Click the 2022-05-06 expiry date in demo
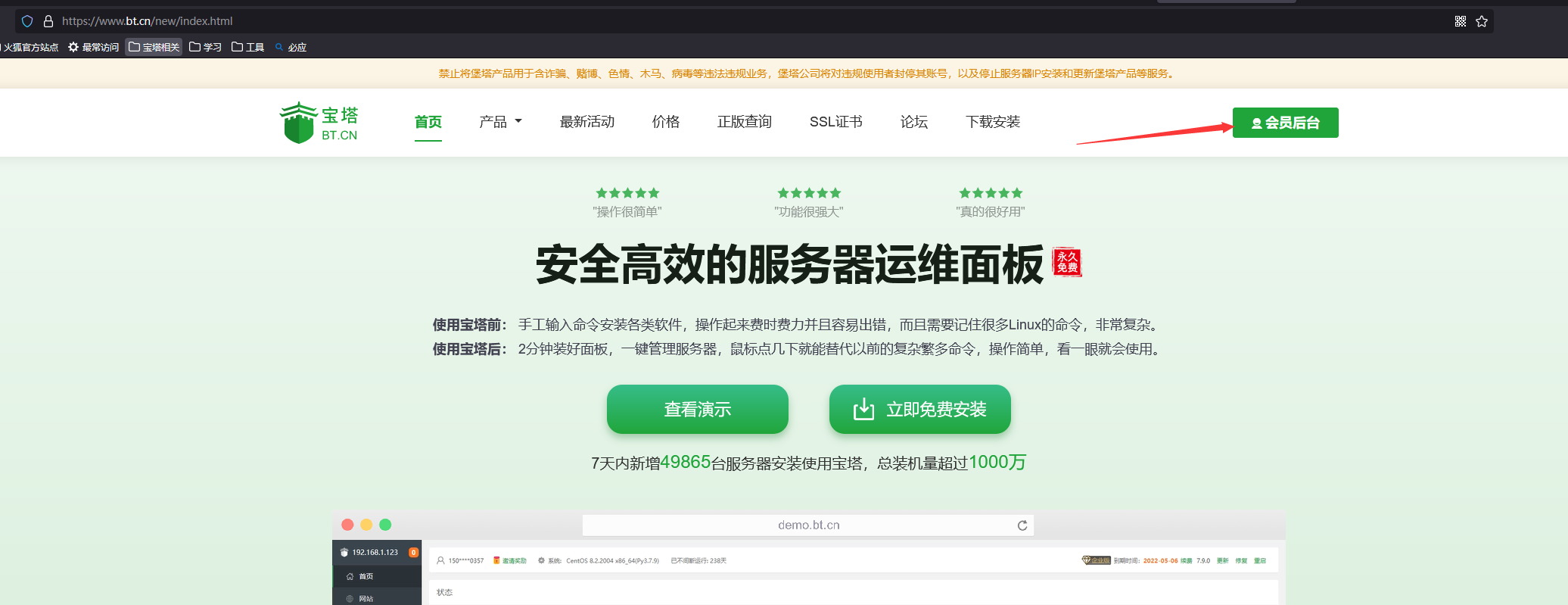 coord(1160,561)
